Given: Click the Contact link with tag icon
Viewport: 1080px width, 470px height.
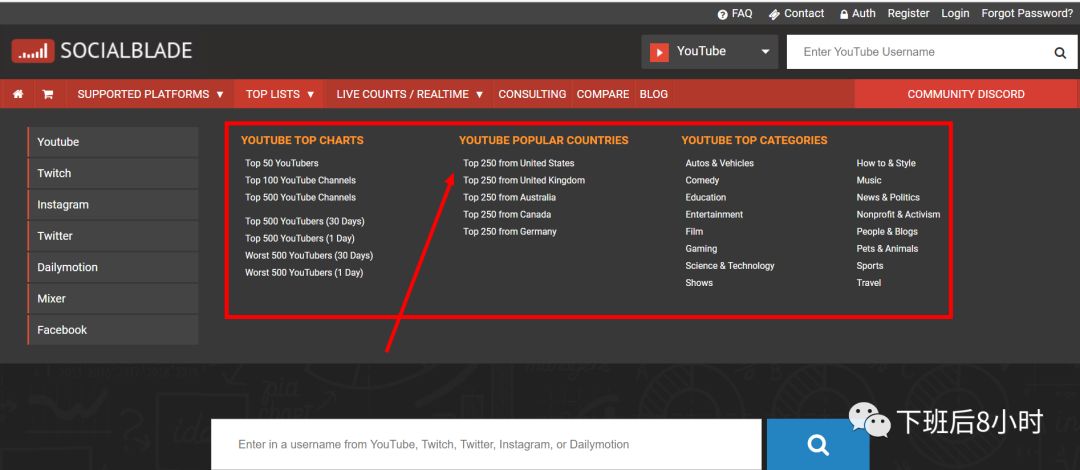Looking at the screenshot, I should tap(796, 14).
